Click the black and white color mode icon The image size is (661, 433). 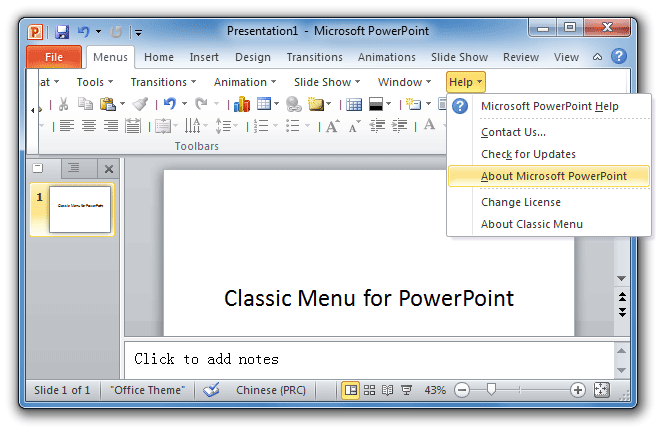[x=376, y=104]
